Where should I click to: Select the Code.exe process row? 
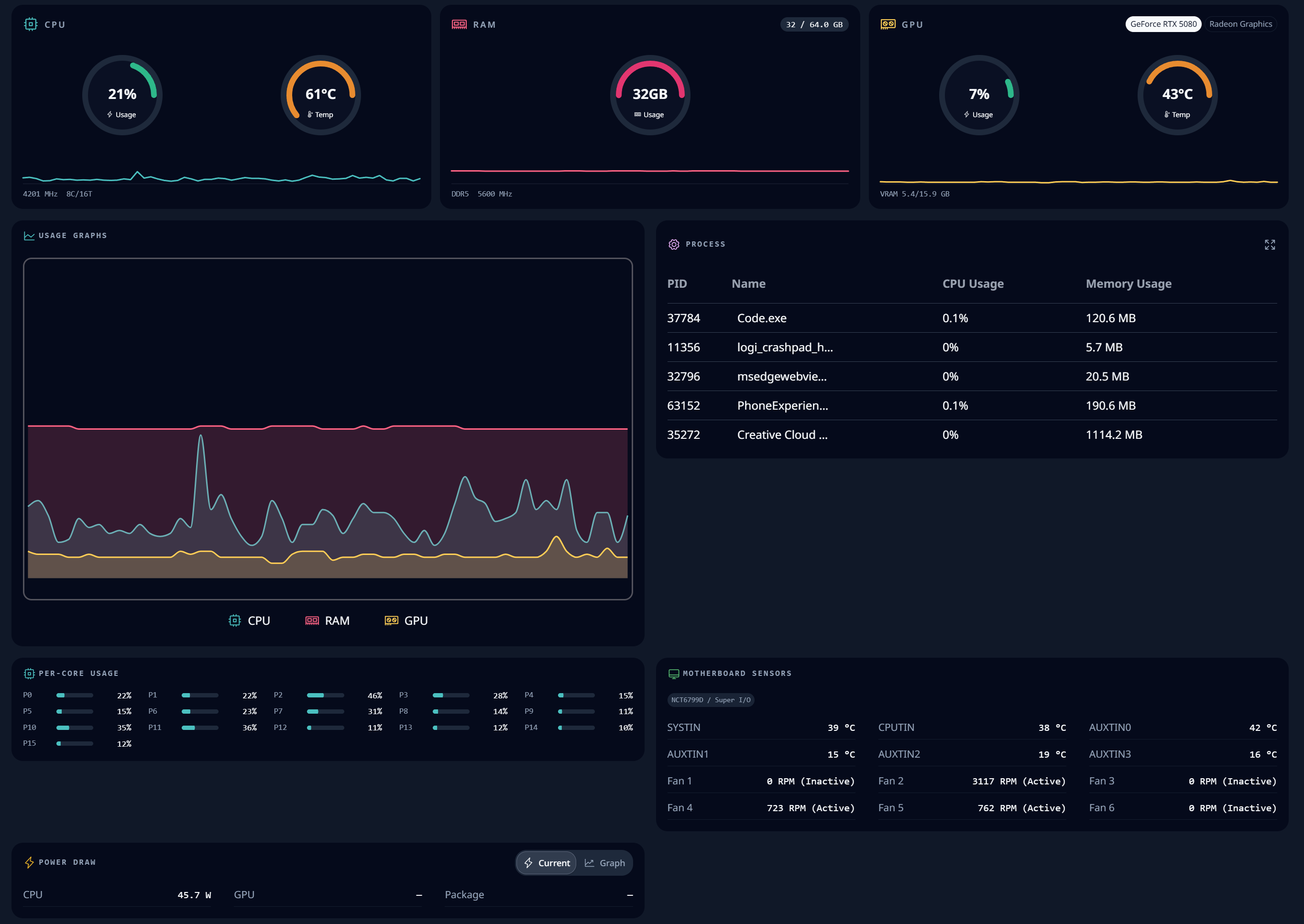(972, 318)
